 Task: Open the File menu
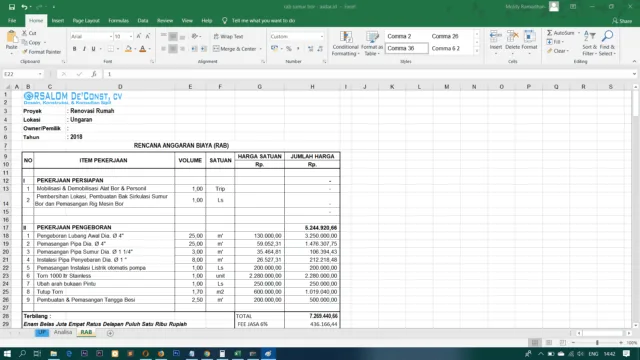click(12, 20)
